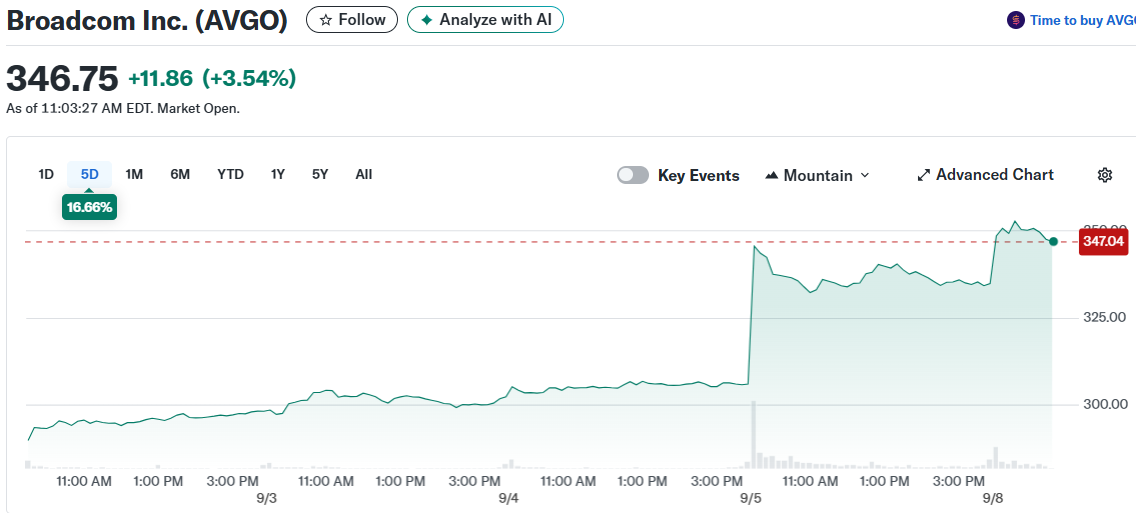Image resolution: width=1136 pixels, height=513 pixels.
Task: Click Analyze with AI button
Action: pos(485,20)
